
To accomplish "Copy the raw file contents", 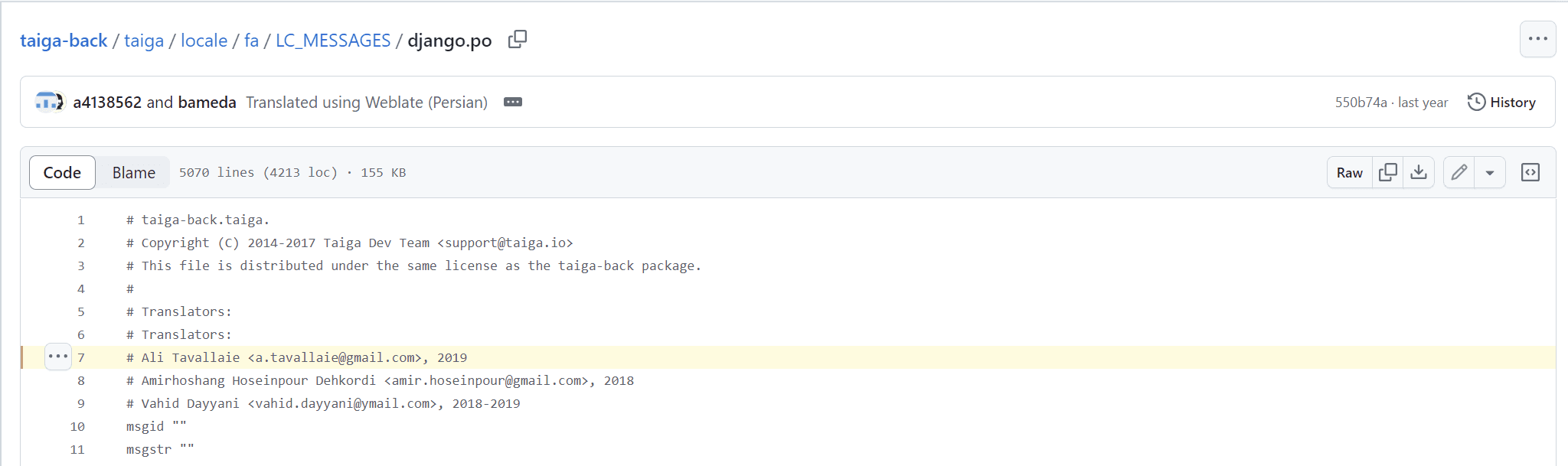I will pyautogui.click(x=1387, y=172).
